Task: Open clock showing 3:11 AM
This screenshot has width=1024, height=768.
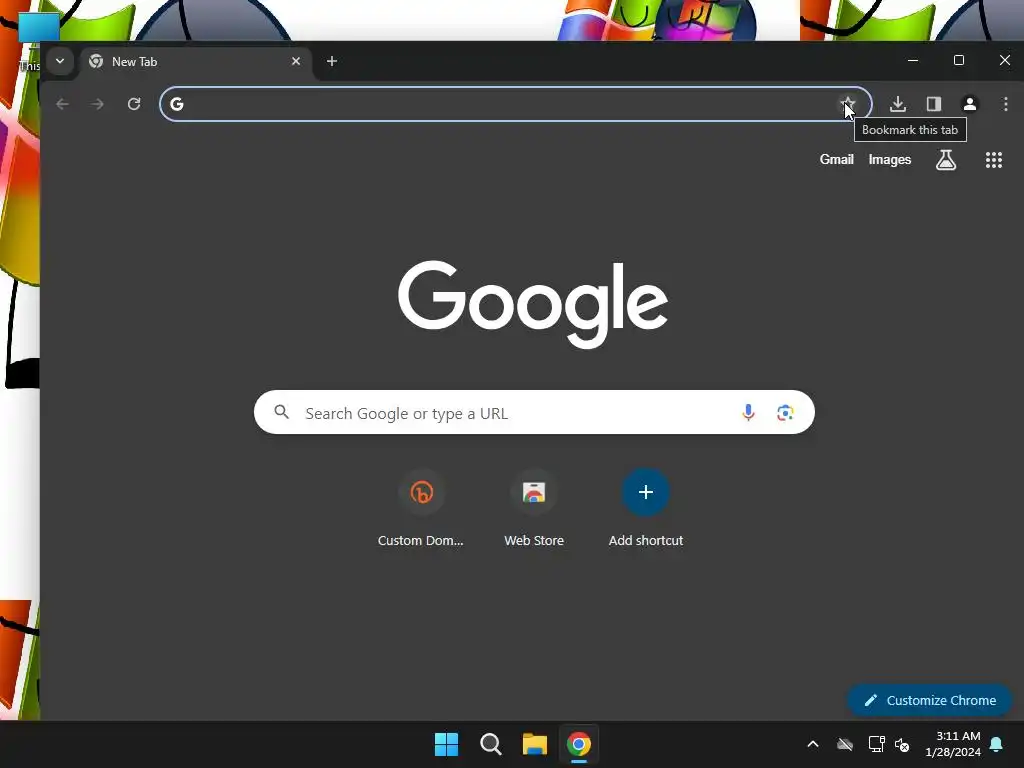Action: 953,744
